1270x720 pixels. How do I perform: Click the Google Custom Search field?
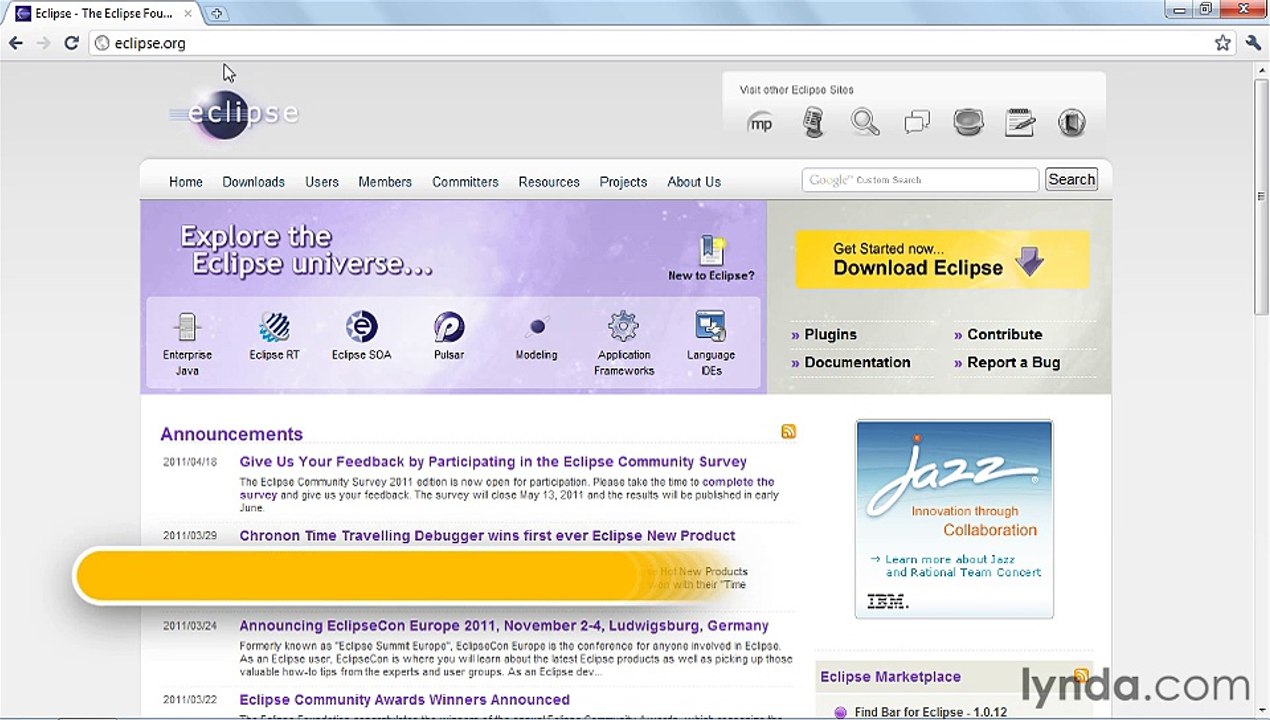tap(920, 180)
